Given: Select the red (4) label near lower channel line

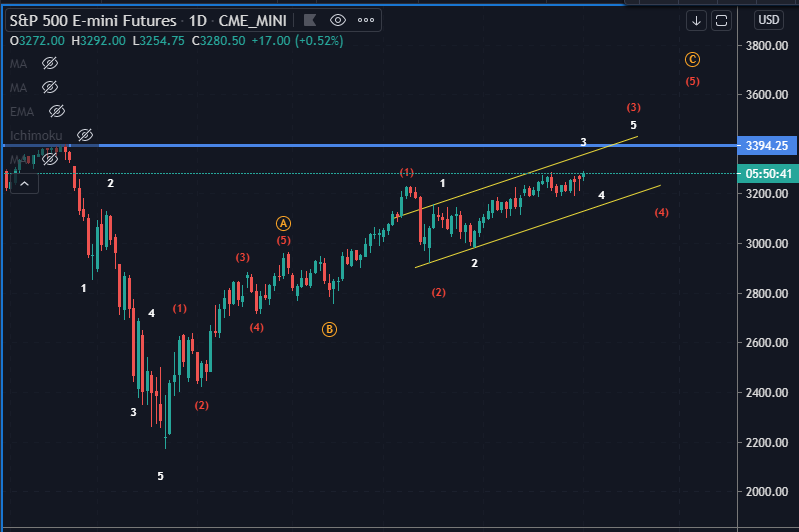Looking at the screenshot, I should tap(661, 212).
